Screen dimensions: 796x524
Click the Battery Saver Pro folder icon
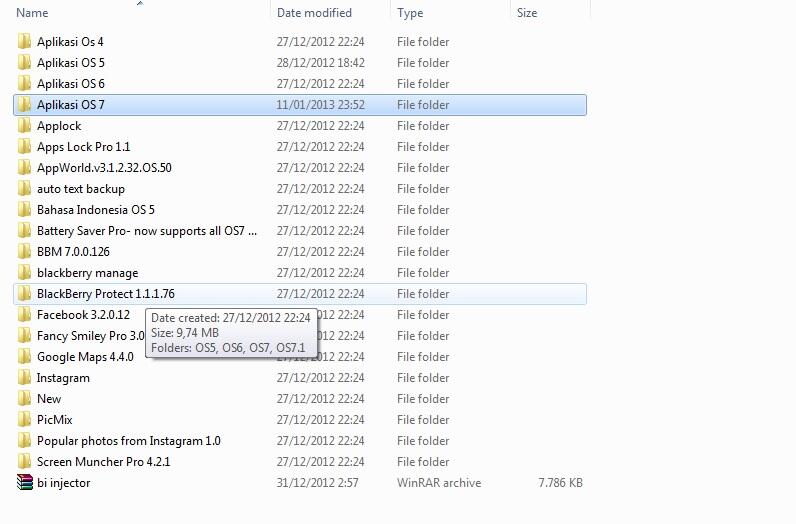pos(24,231)
